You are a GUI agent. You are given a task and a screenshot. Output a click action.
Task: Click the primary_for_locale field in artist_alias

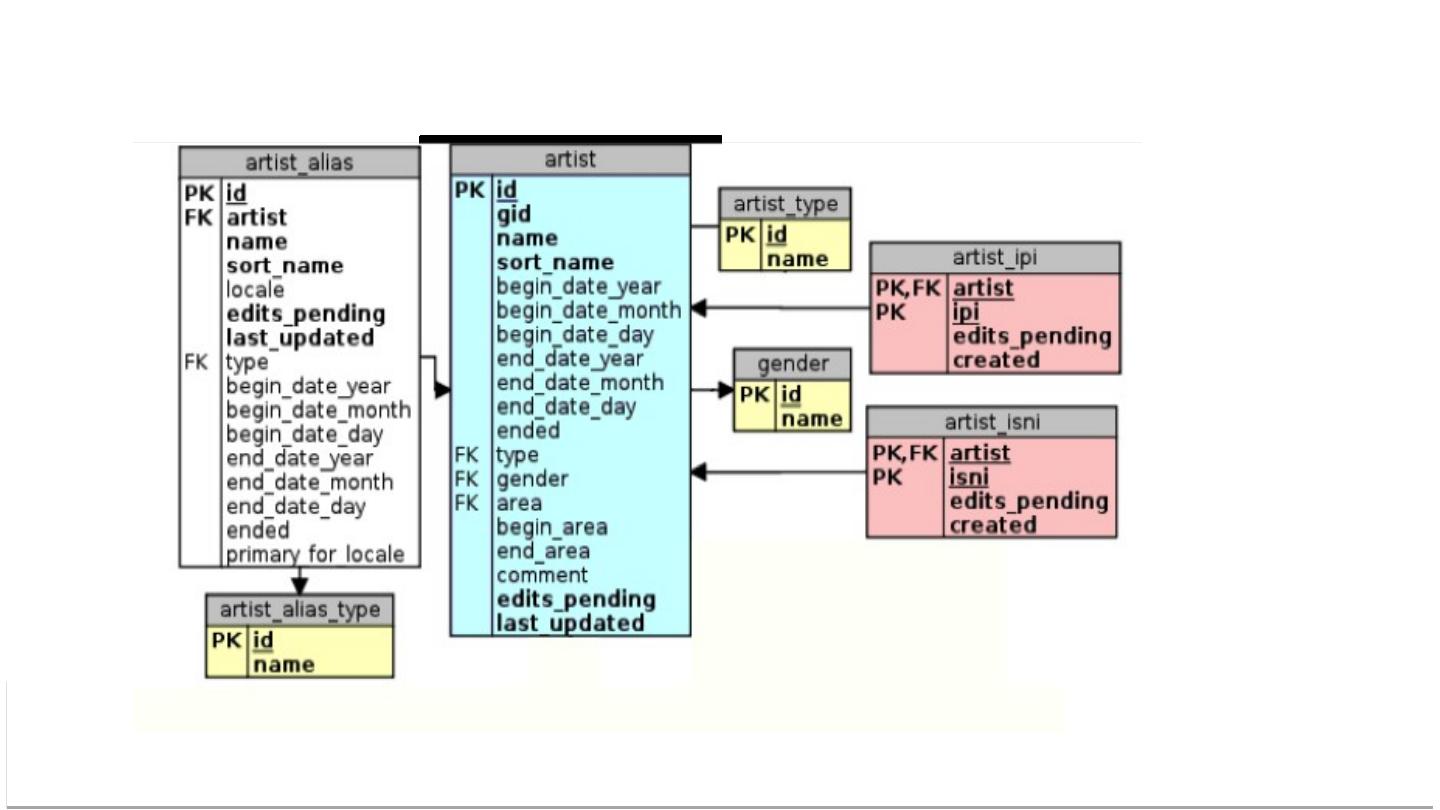click(x=315, y=554)
